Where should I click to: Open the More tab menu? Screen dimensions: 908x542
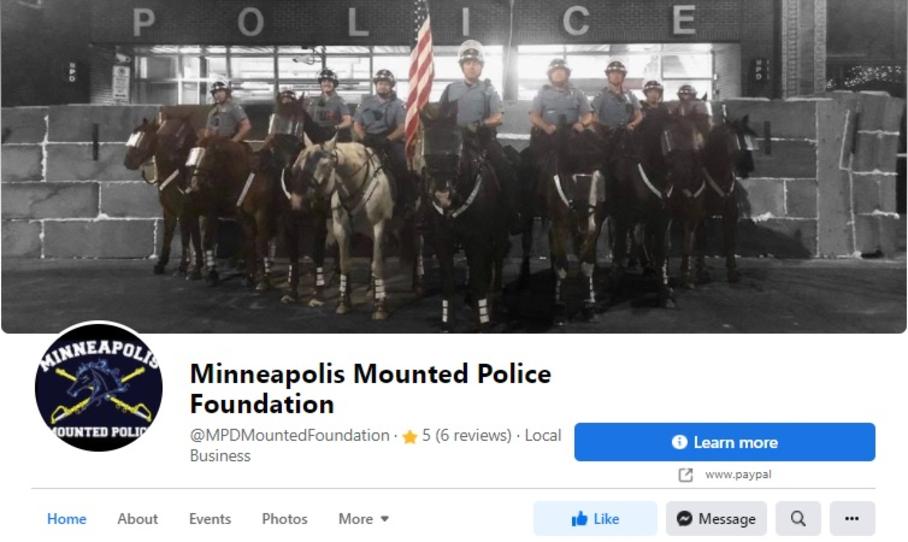click(x=363, y=519)
